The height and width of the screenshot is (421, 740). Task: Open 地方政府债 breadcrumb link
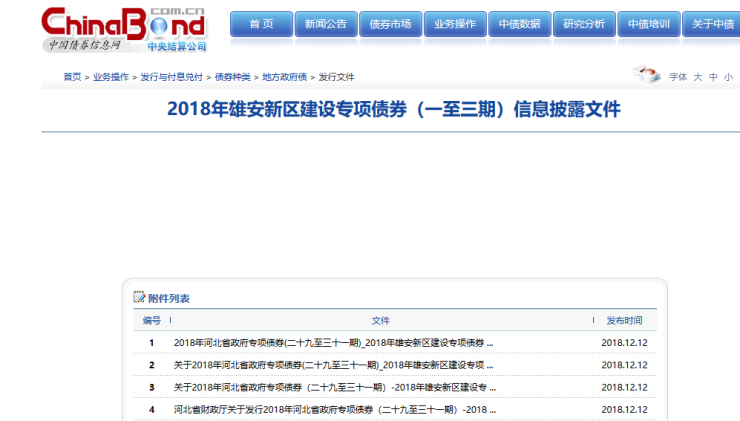284,77
